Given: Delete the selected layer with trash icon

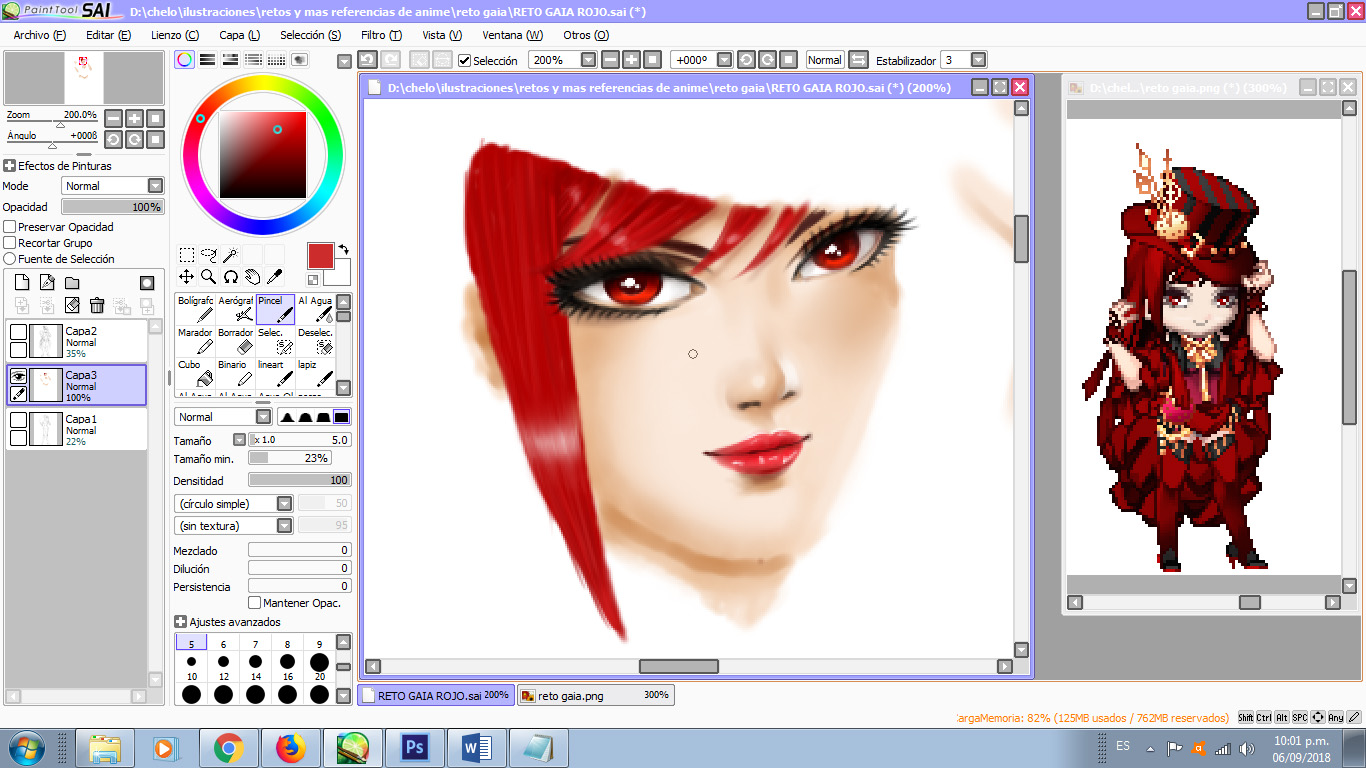Looking at the screenshot, I should click(97, 305).
